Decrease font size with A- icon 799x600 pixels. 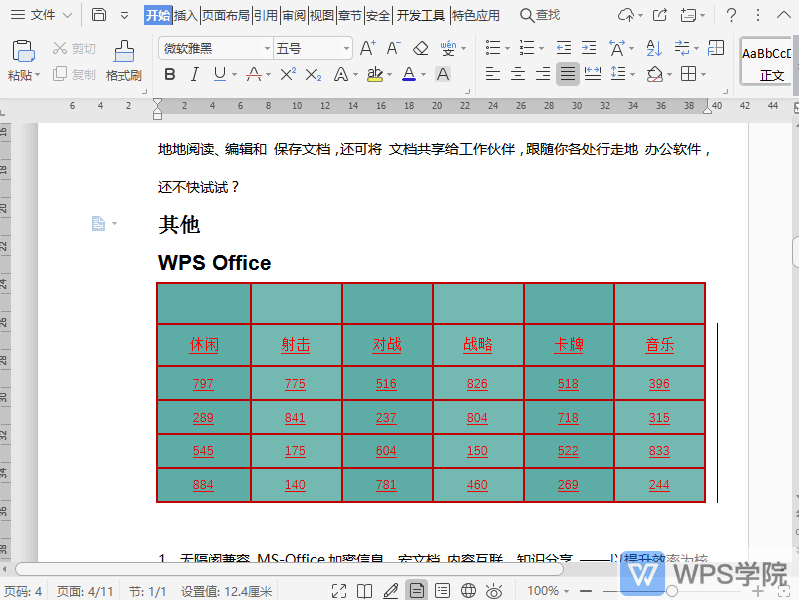tap(393, 48)
